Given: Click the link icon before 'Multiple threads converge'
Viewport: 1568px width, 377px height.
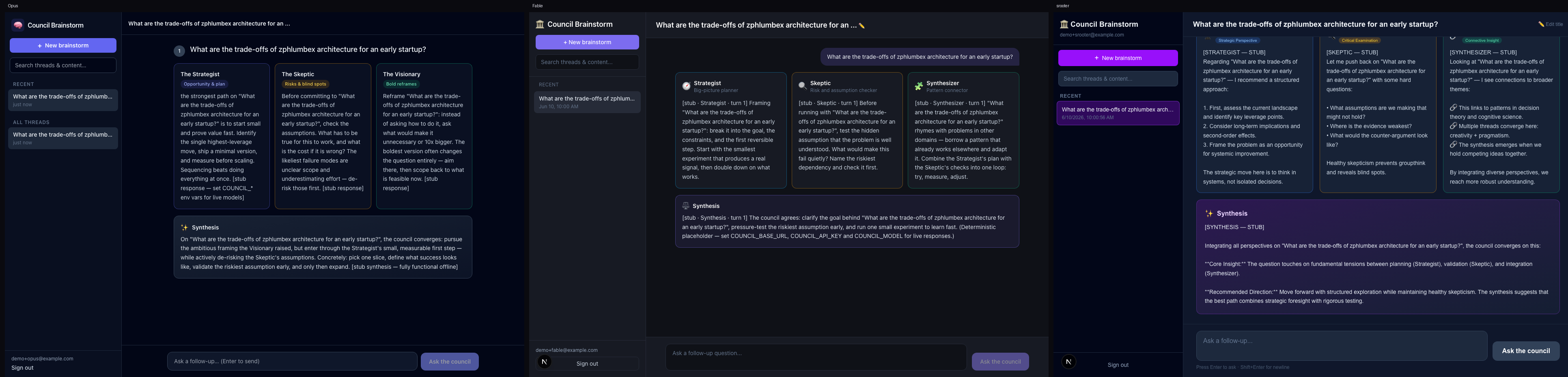Looking at the screenshot, I should click(x=1454, y=126).
